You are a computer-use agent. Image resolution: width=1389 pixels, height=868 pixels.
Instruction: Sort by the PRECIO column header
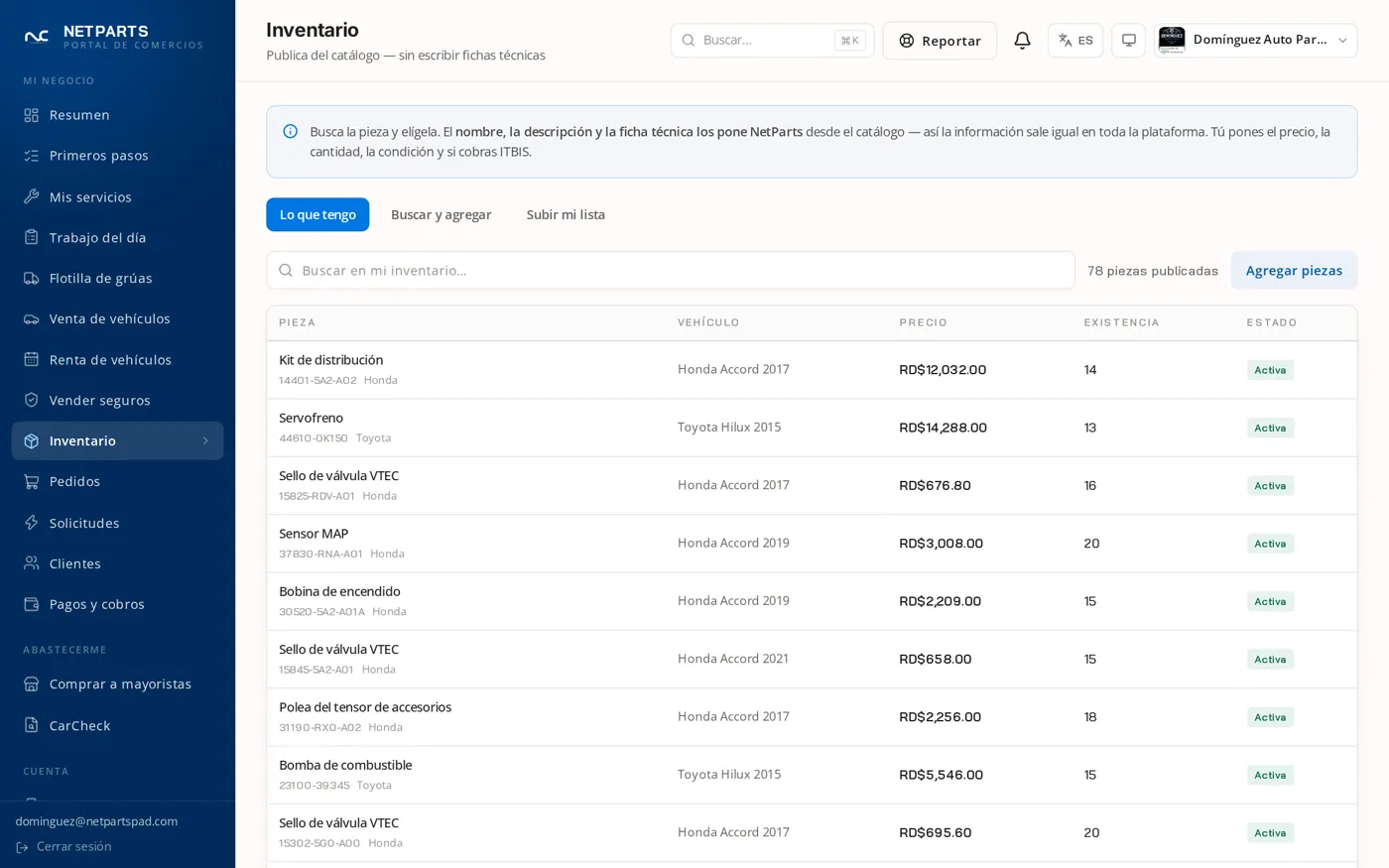tap(923, 322)
